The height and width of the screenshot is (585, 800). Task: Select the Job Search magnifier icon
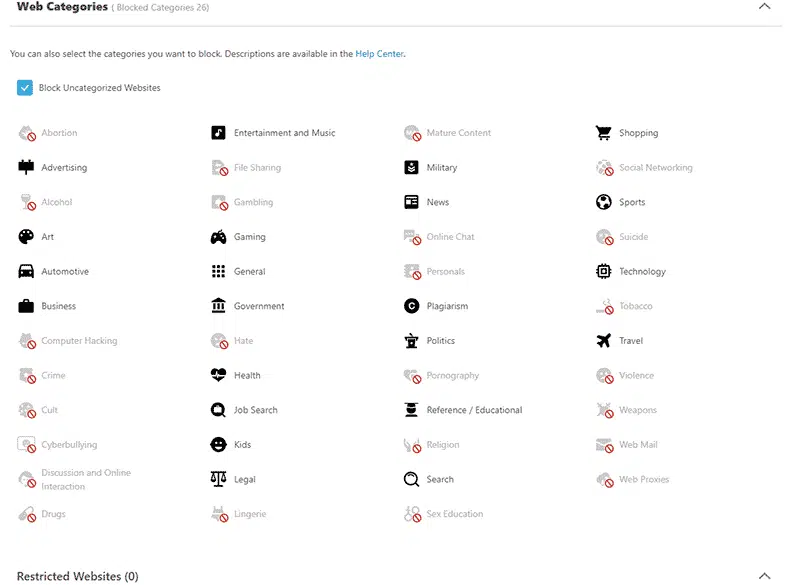[218, 409]
